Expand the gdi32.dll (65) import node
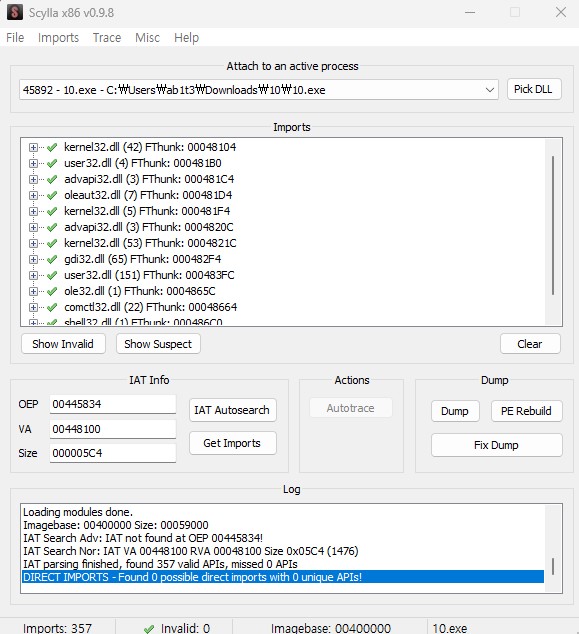The height and width of the screenshot is (634, 579). [33, 259]
